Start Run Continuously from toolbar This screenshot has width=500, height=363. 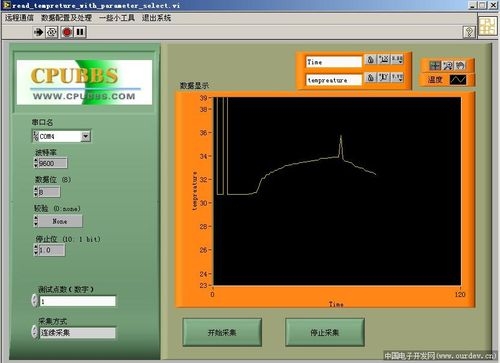52,32
